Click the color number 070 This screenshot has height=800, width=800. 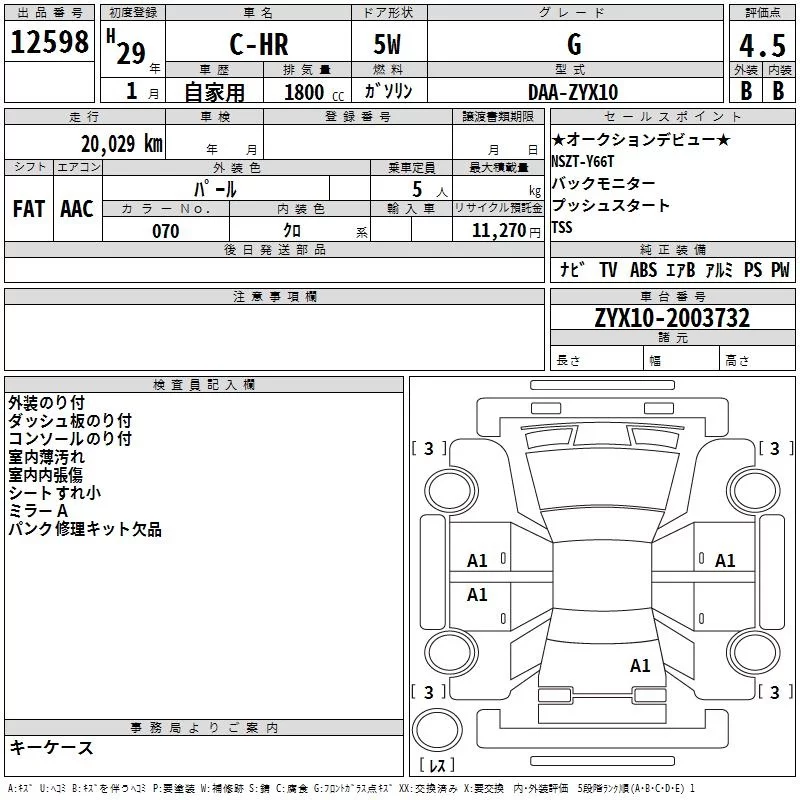pos(166,231)
